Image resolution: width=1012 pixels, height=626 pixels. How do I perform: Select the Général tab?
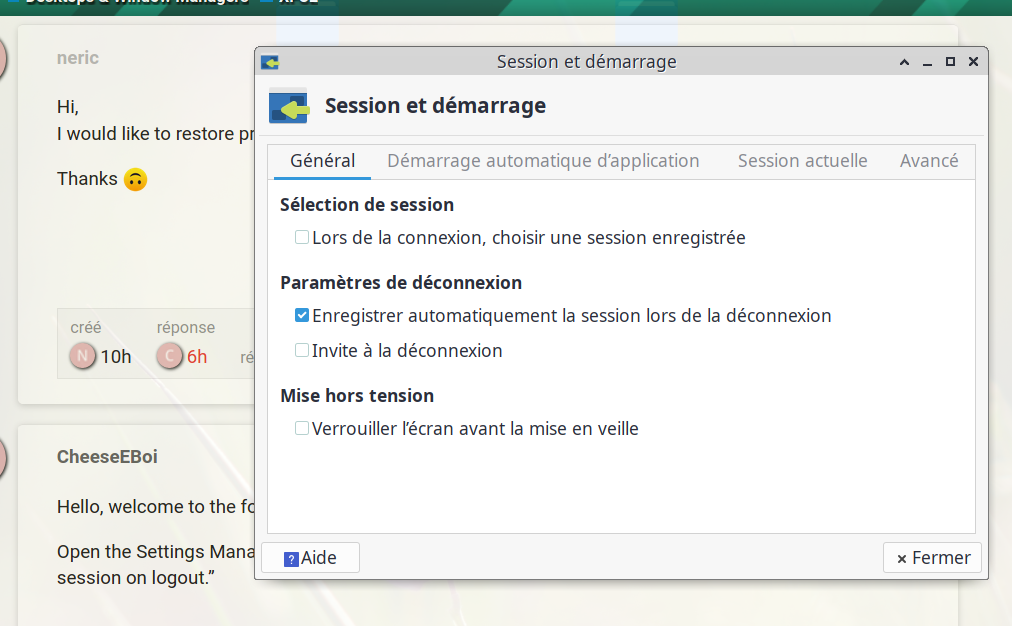click(322, 161)
